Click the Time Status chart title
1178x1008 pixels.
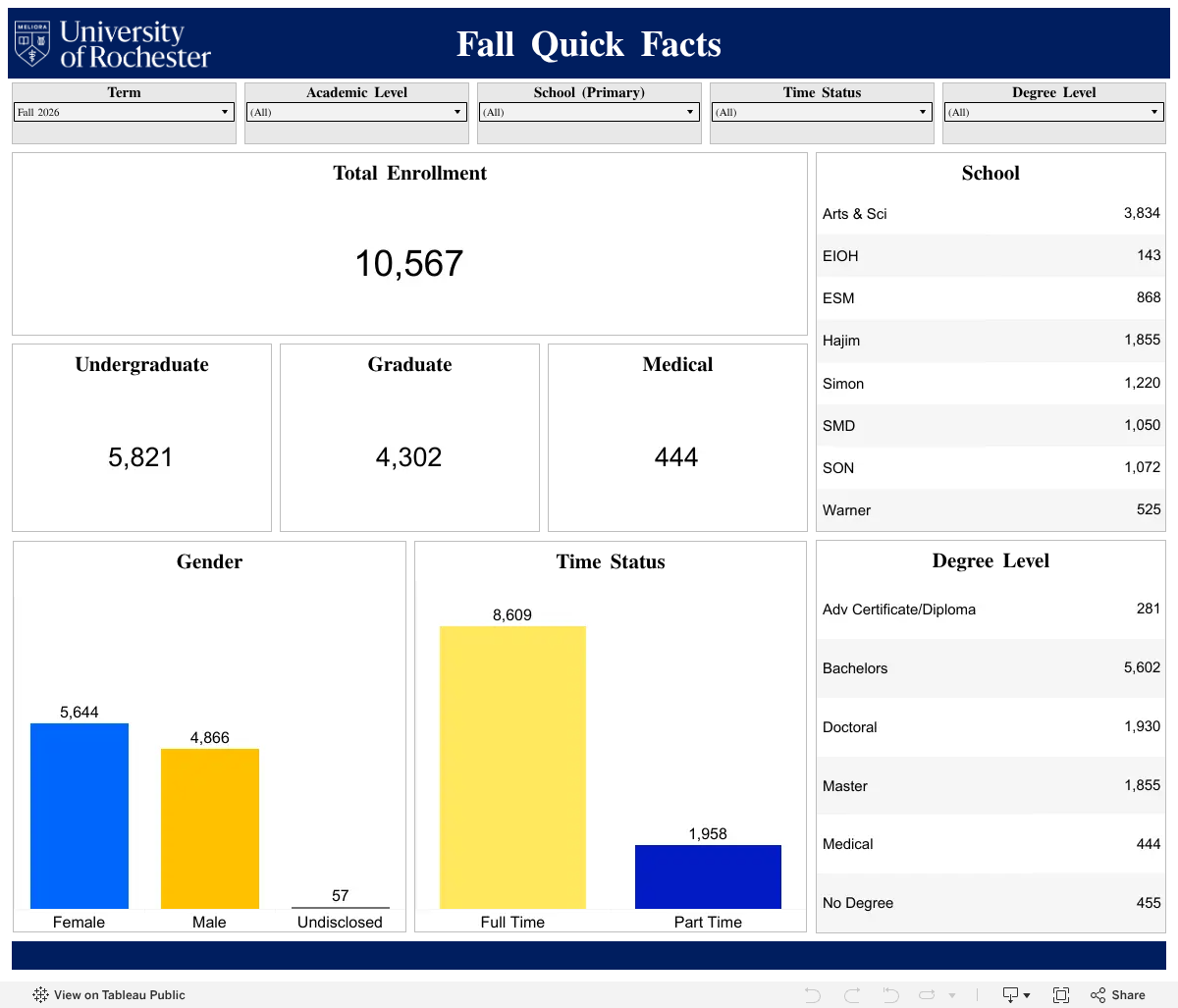click(x=611, y=561)
